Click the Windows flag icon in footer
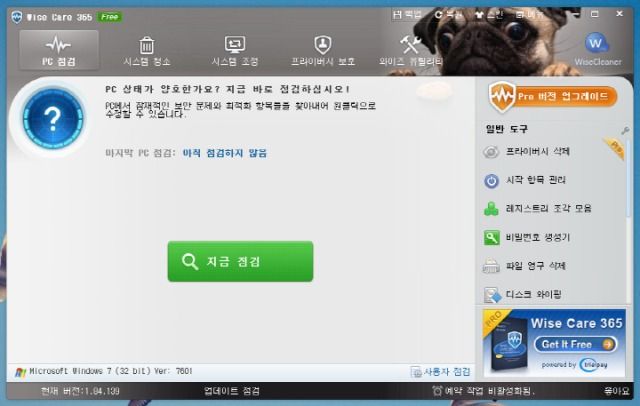Image resolution: width=640 pixels, height=406 pixels. (x=20, y=372)
